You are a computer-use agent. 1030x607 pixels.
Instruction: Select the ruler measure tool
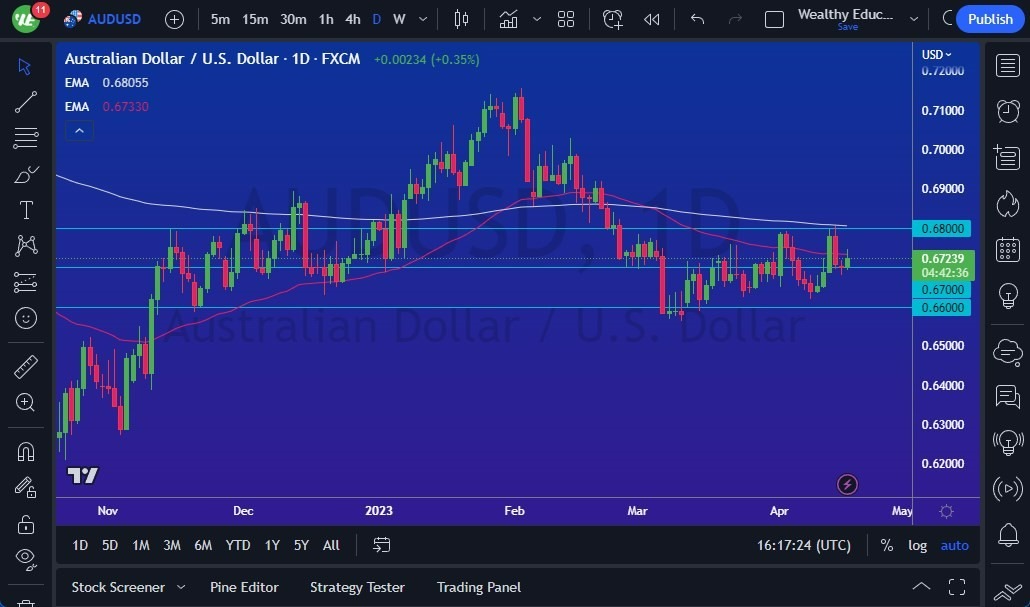tap(25, 367)
